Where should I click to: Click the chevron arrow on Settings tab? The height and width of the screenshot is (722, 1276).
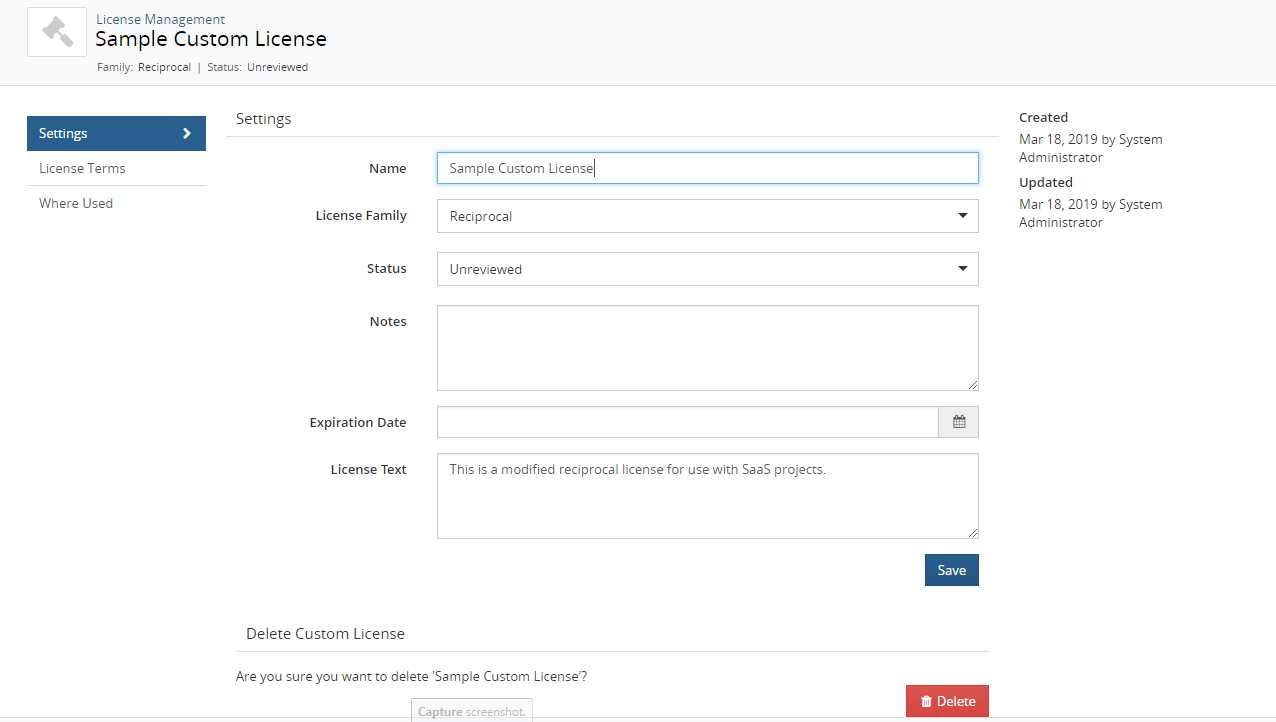click(187, 134)
